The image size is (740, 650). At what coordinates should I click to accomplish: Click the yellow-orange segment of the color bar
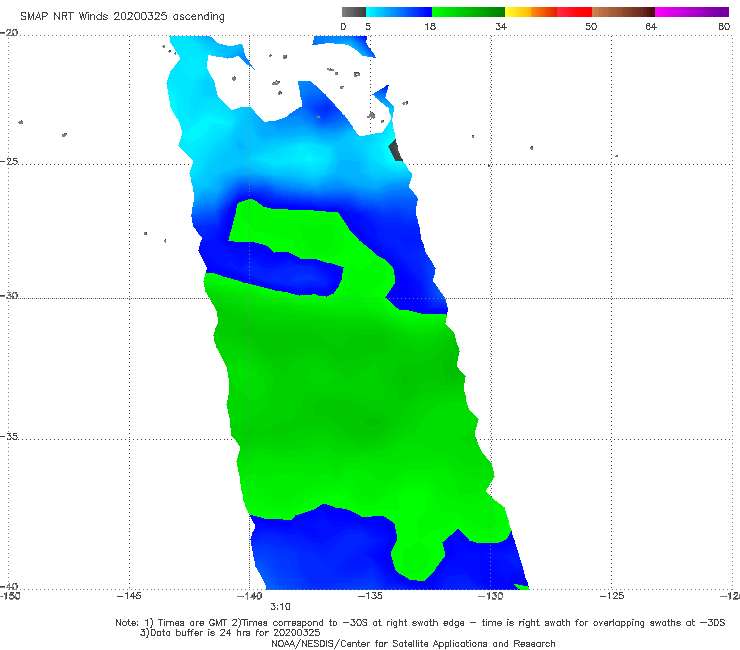click(531, 12)
